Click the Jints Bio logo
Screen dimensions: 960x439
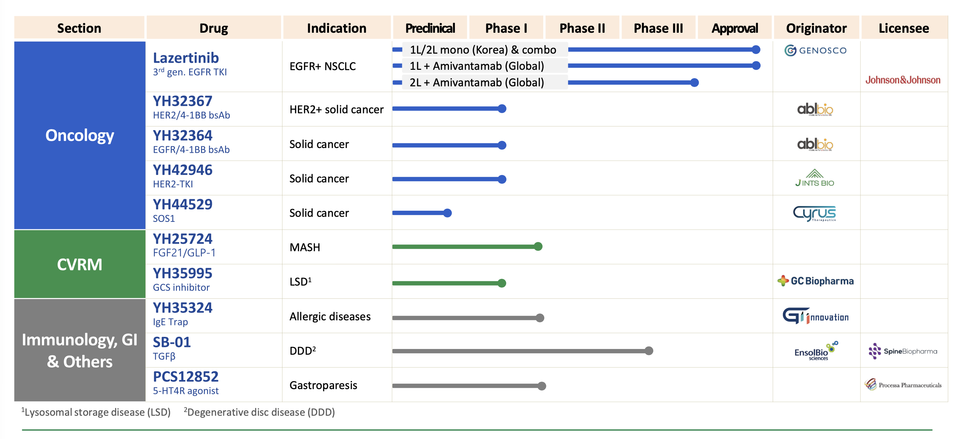(x=814, y=179)
